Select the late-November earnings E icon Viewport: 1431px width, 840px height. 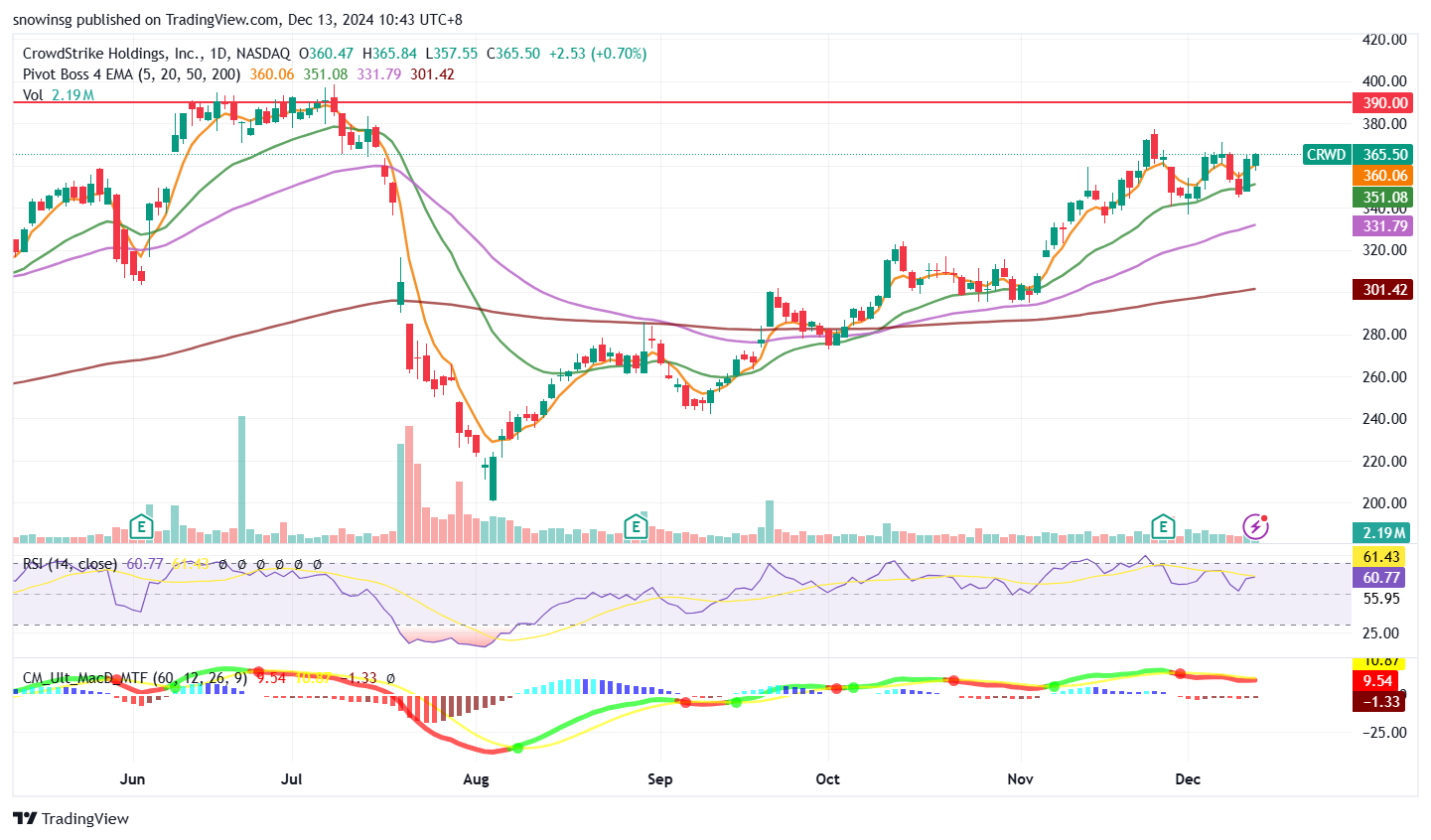click(x=1162, y=526)
